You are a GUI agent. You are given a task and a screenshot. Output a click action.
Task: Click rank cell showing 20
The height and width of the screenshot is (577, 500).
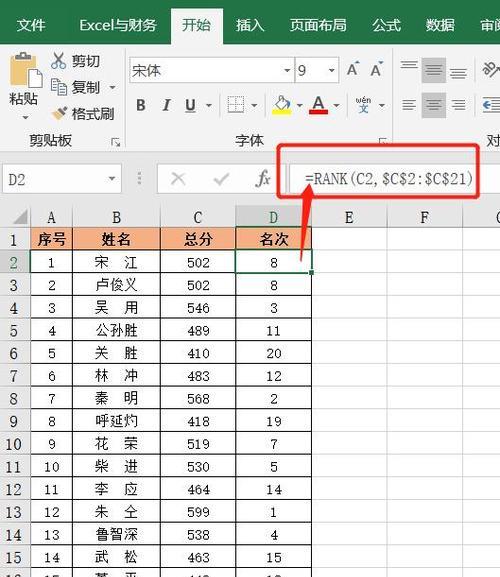[x=273, y=353]
